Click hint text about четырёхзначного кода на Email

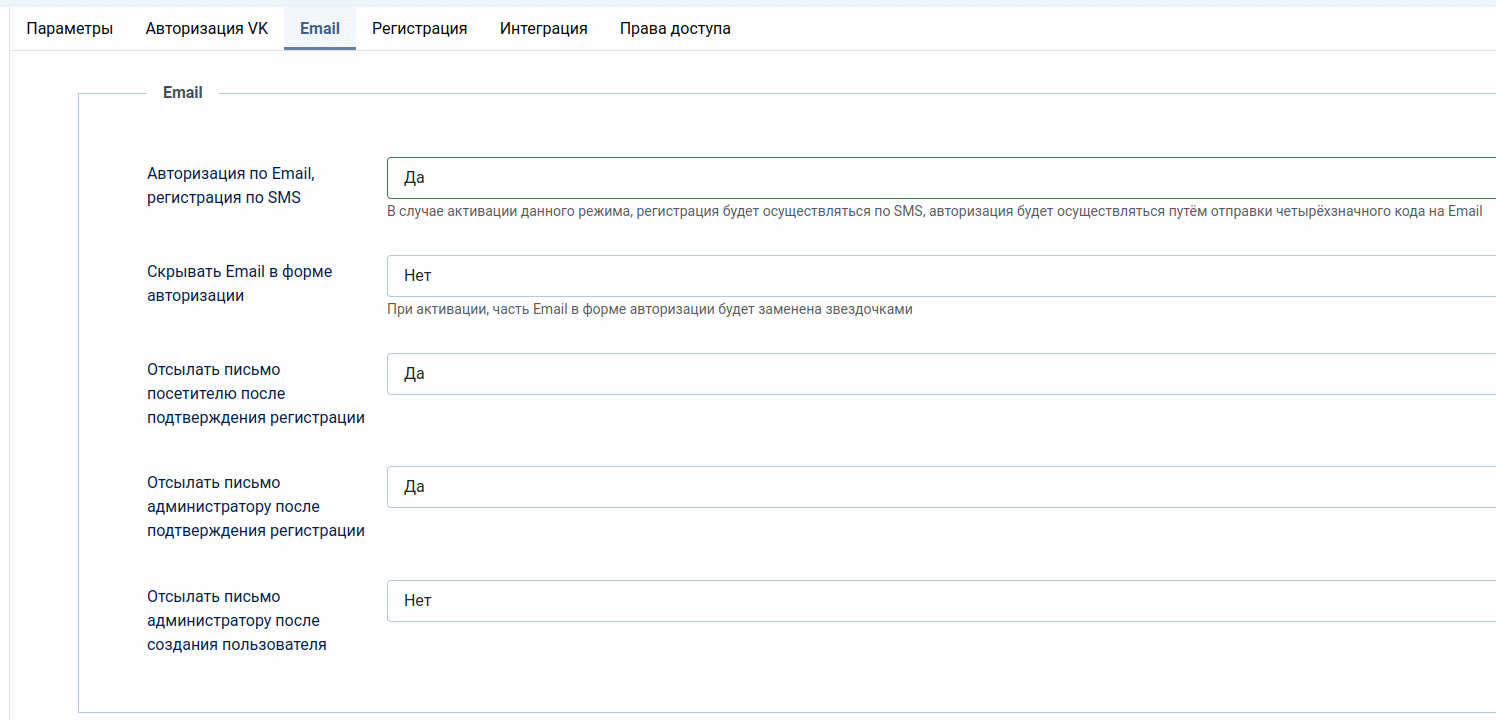pyautogui.click(x=935, y=212)
